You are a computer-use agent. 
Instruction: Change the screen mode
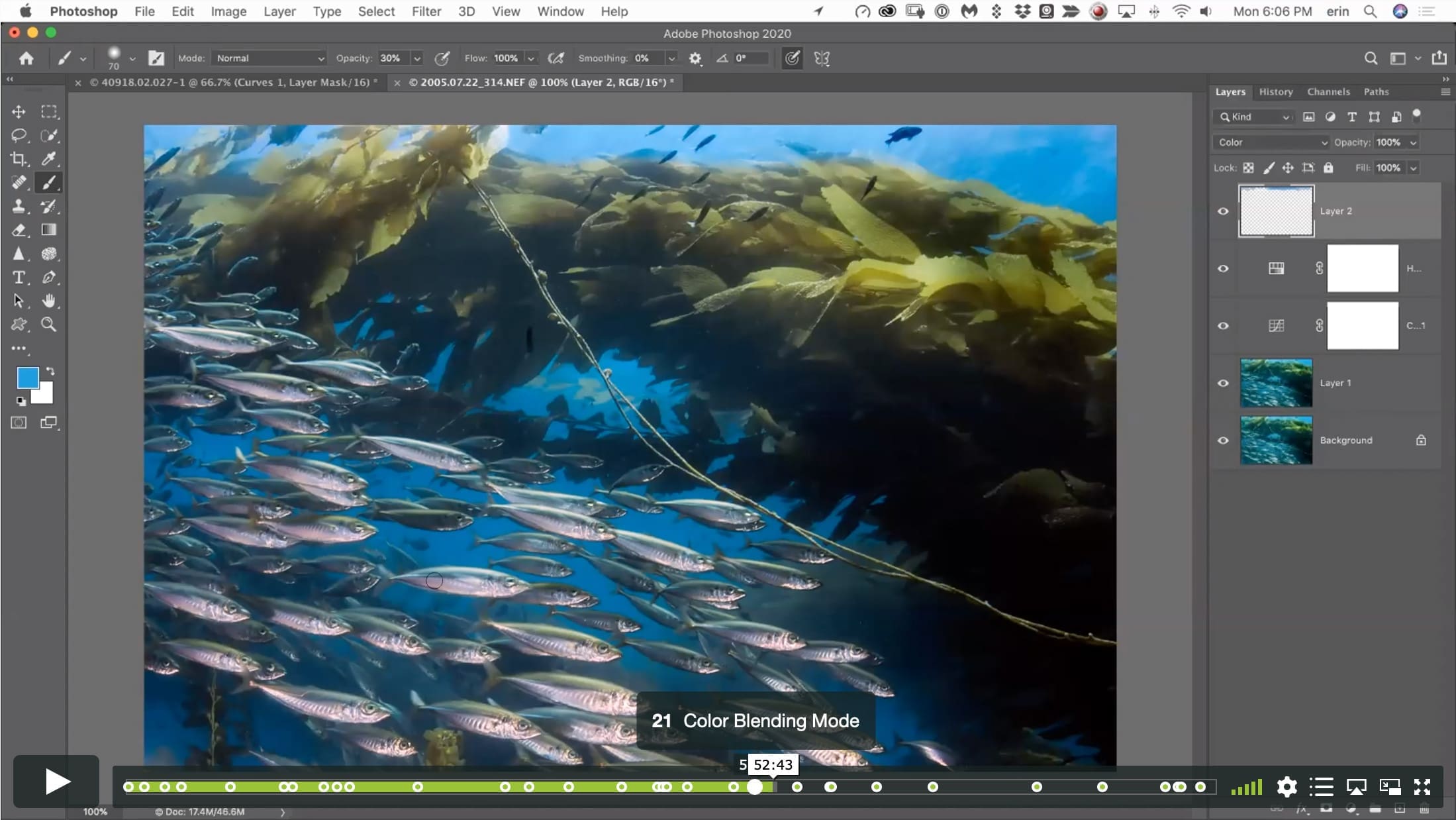(x=49, y=423)
